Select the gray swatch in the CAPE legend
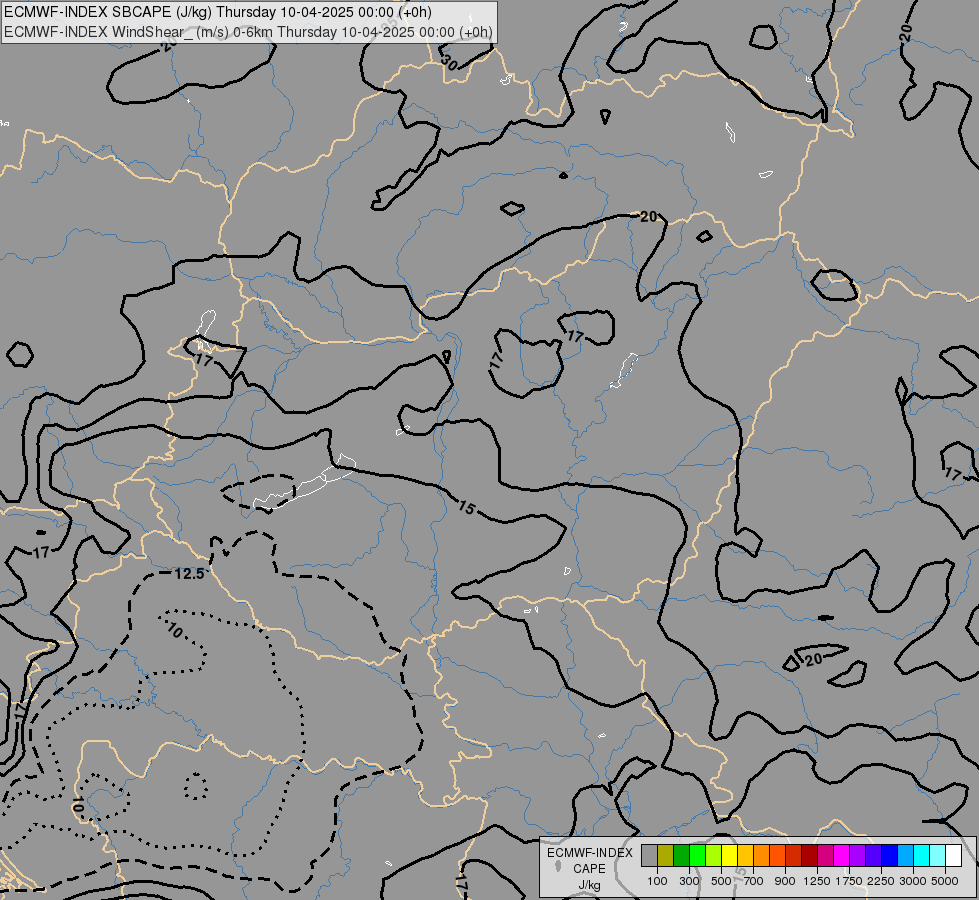979x900 pixels. point(649,856)
